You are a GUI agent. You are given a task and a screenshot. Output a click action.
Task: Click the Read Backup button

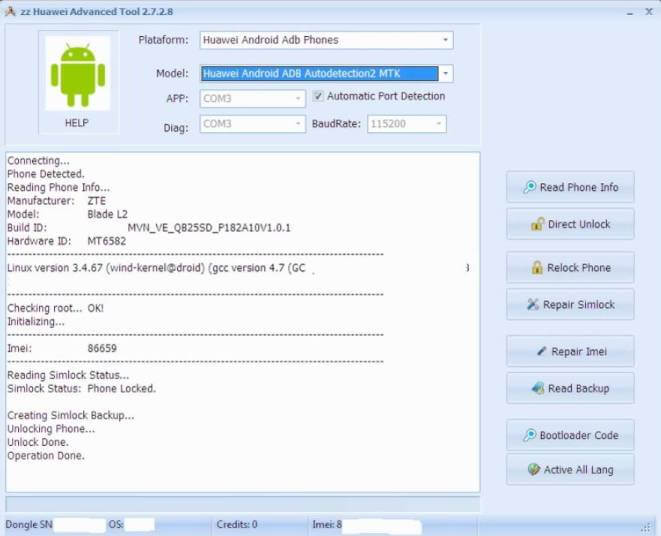point(570,388)
